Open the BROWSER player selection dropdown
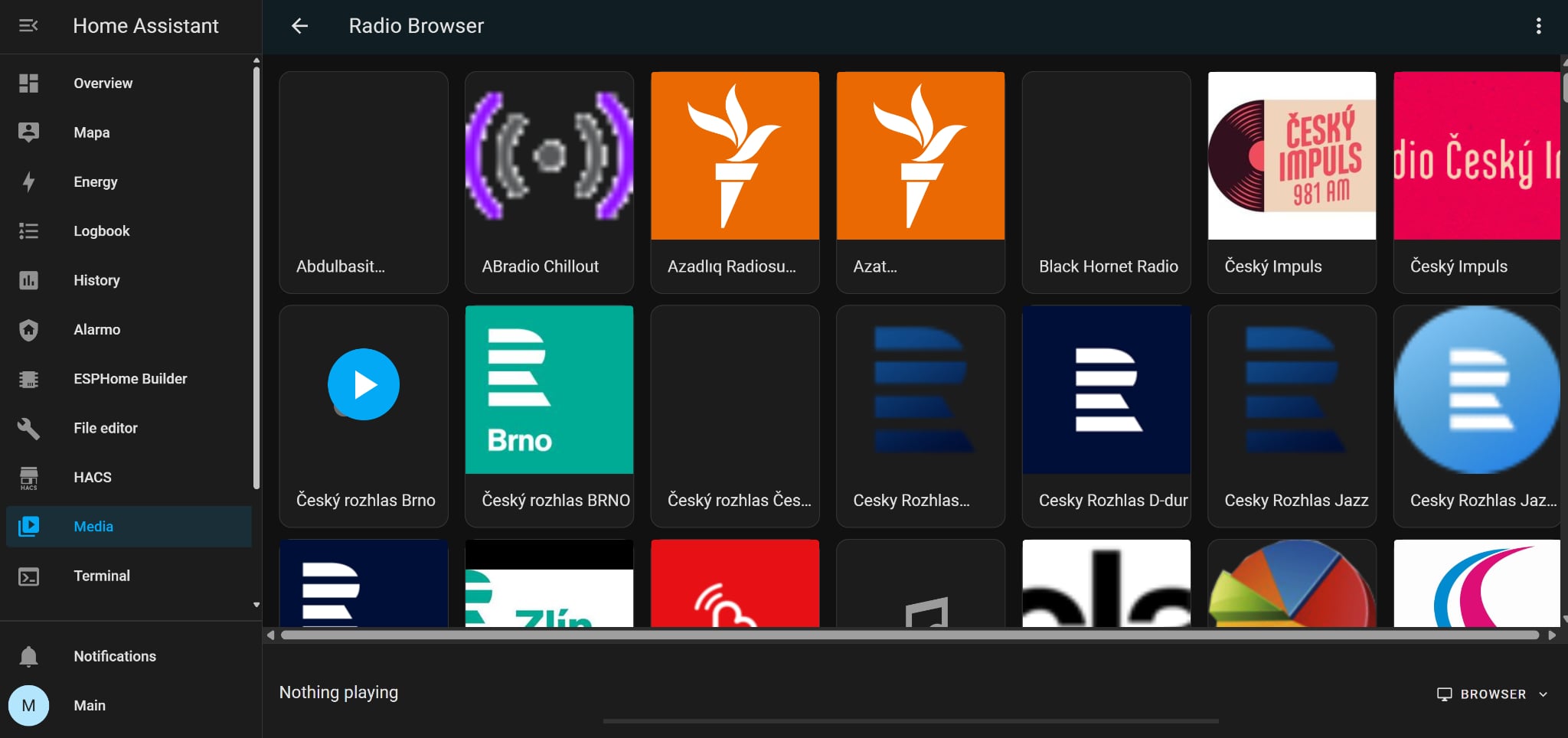 (x=1492, y=694)
